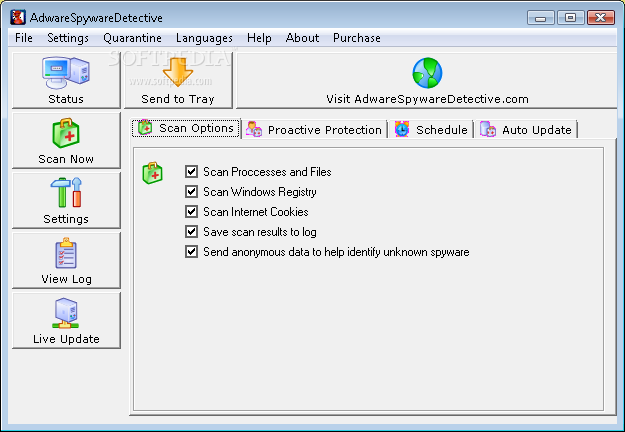
Task: Click the Scan Now button label
Action: (66, 159)
